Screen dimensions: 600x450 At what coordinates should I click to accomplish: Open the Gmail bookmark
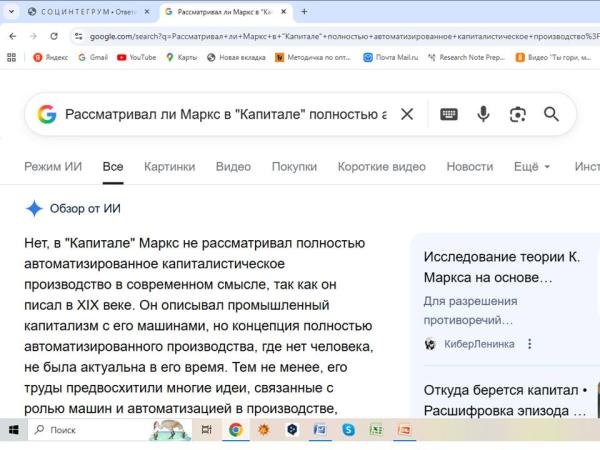click(93, 57)
